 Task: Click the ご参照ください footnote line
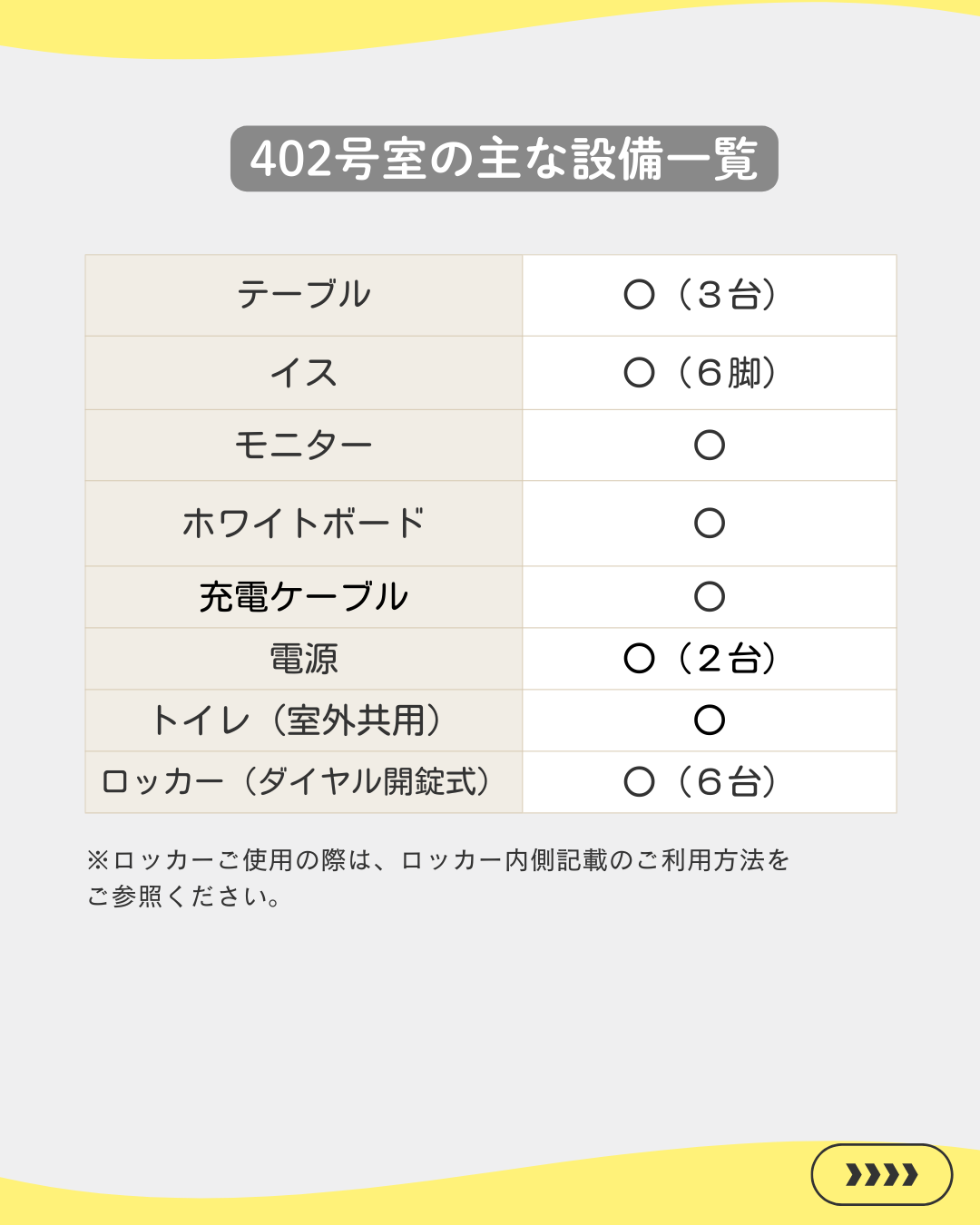tap(184, 897)
